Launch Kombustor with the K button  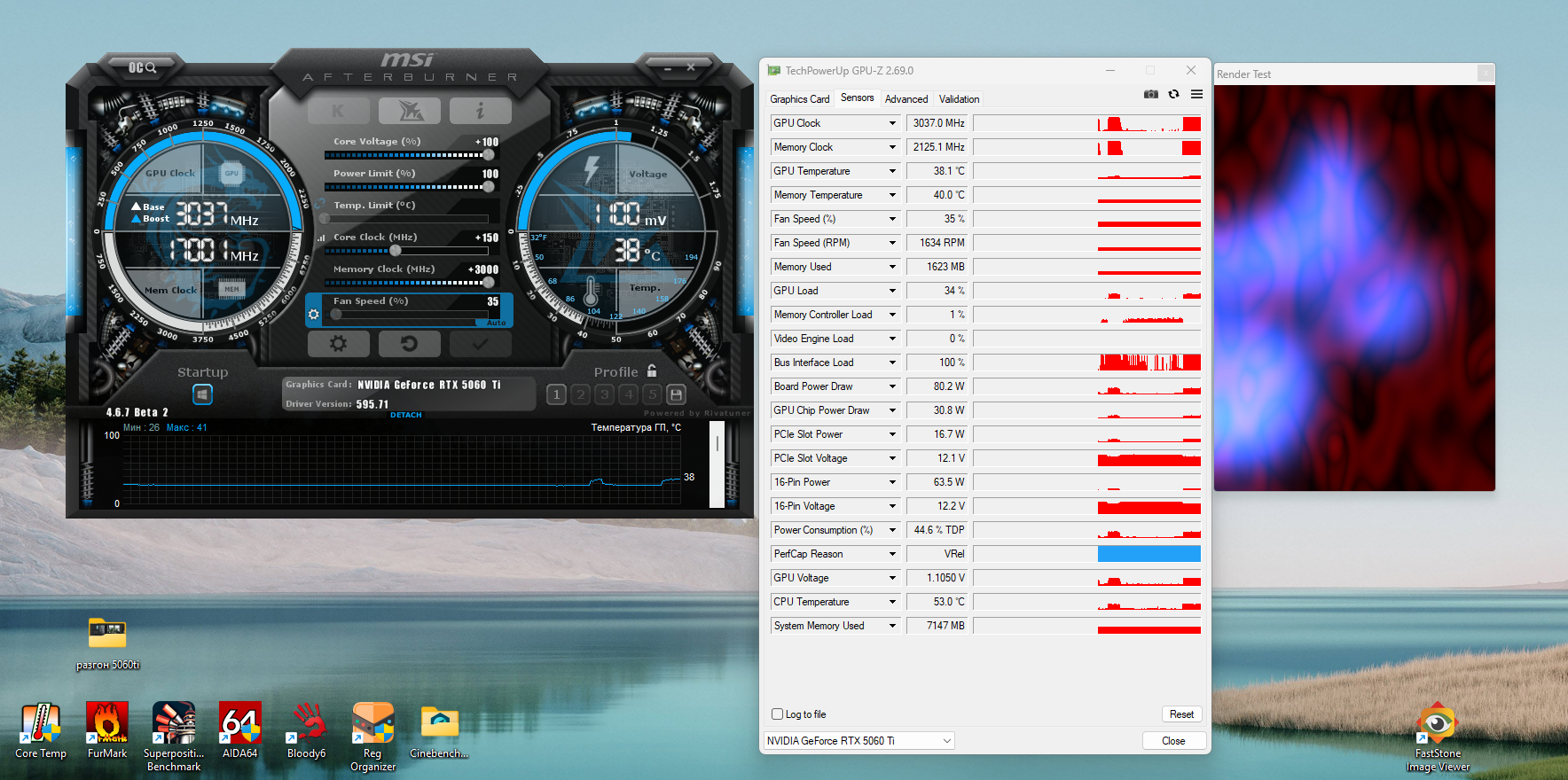(338, 111)
